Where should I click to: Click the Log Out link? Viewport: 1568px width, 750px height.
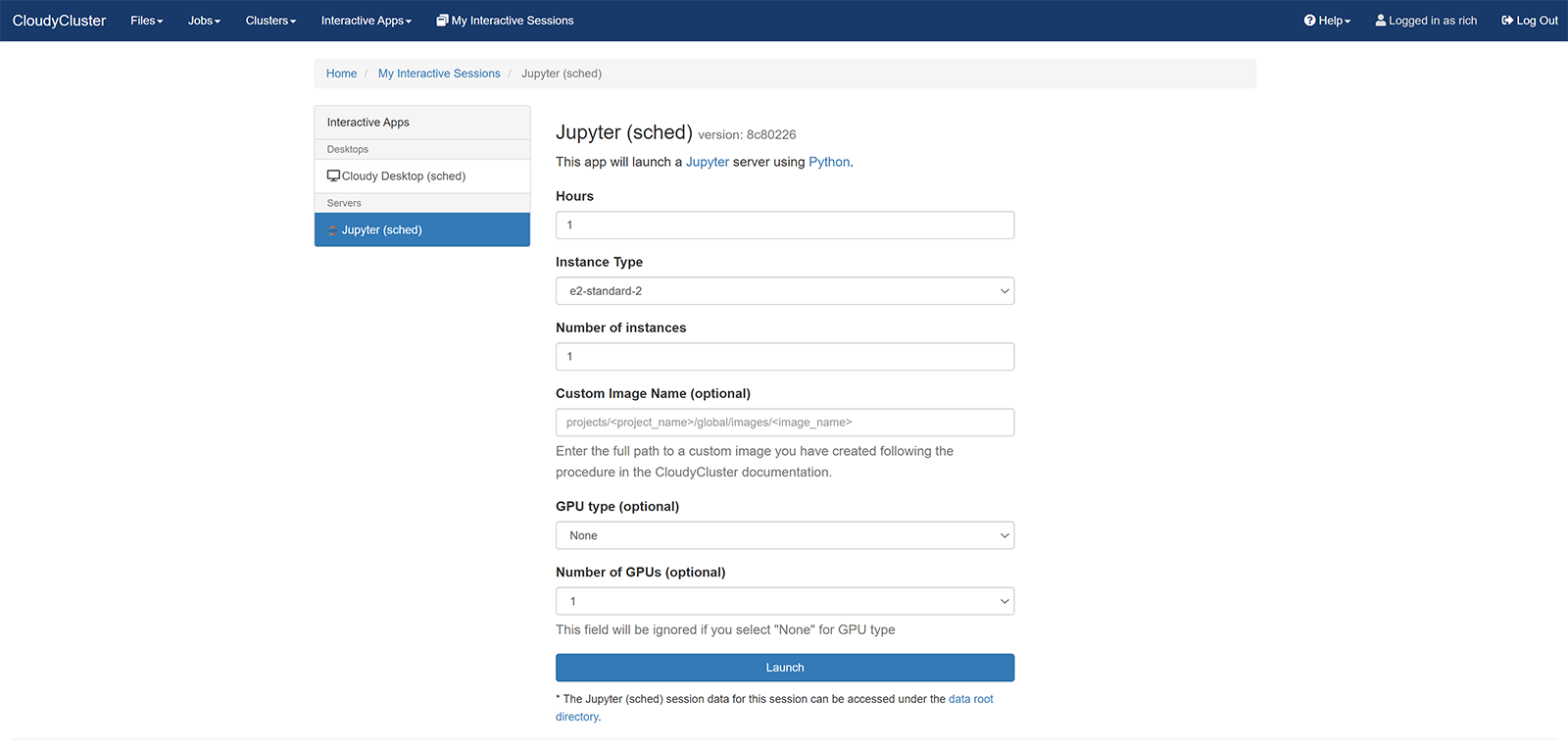1530,21
